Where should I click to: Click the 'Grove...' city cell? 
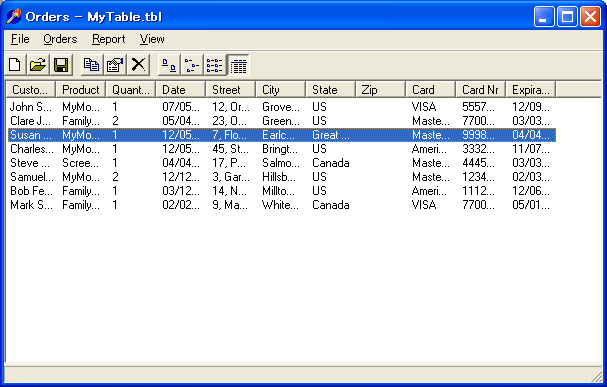pos(281,107)
